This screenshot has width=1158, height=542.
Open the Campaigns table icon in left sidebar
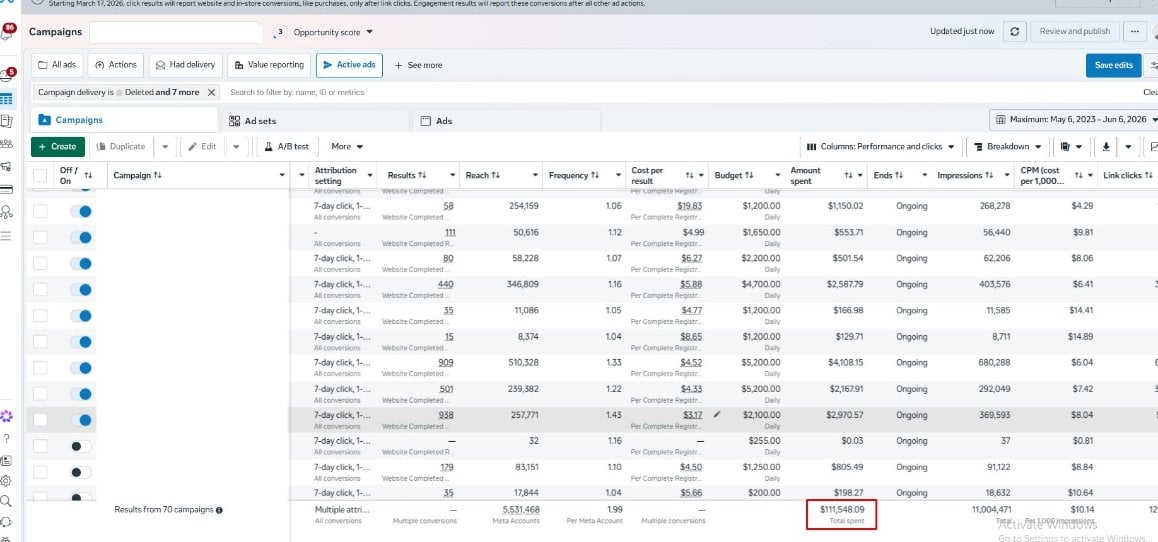(x=7, y=99)
